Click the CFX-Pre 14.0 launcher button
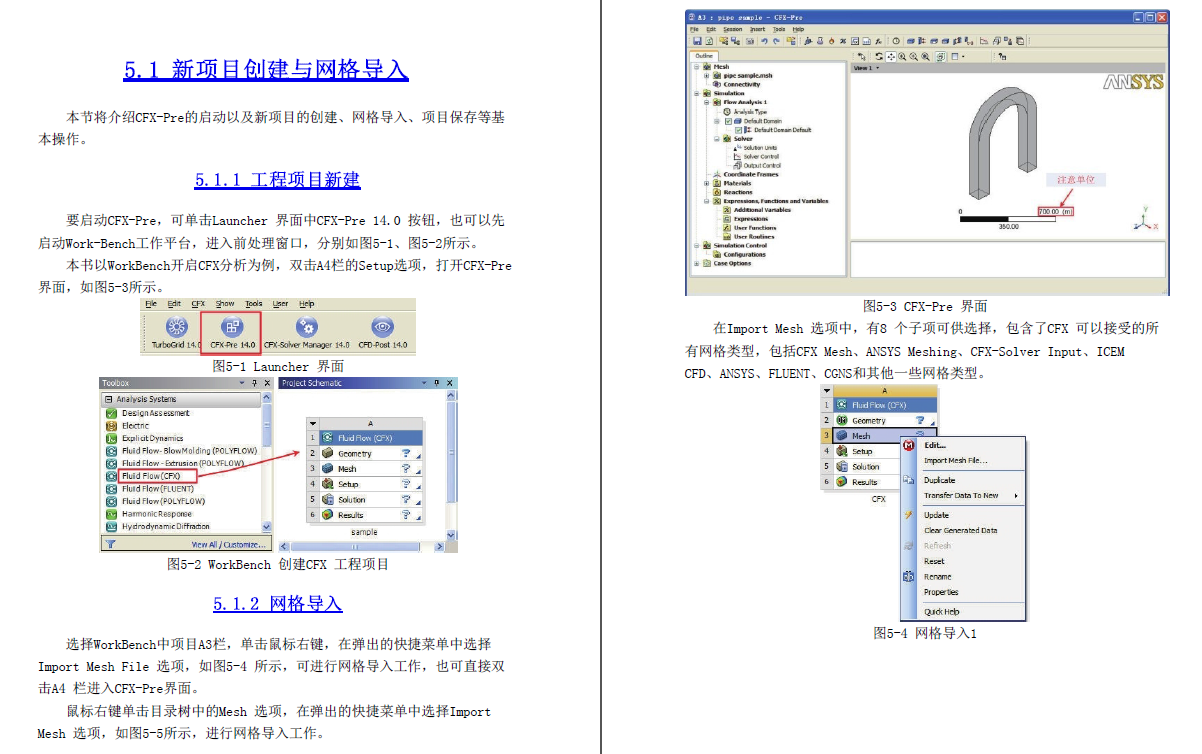Image resolution: width=1202 pixels, height=754 pixels. pos(232,332)
